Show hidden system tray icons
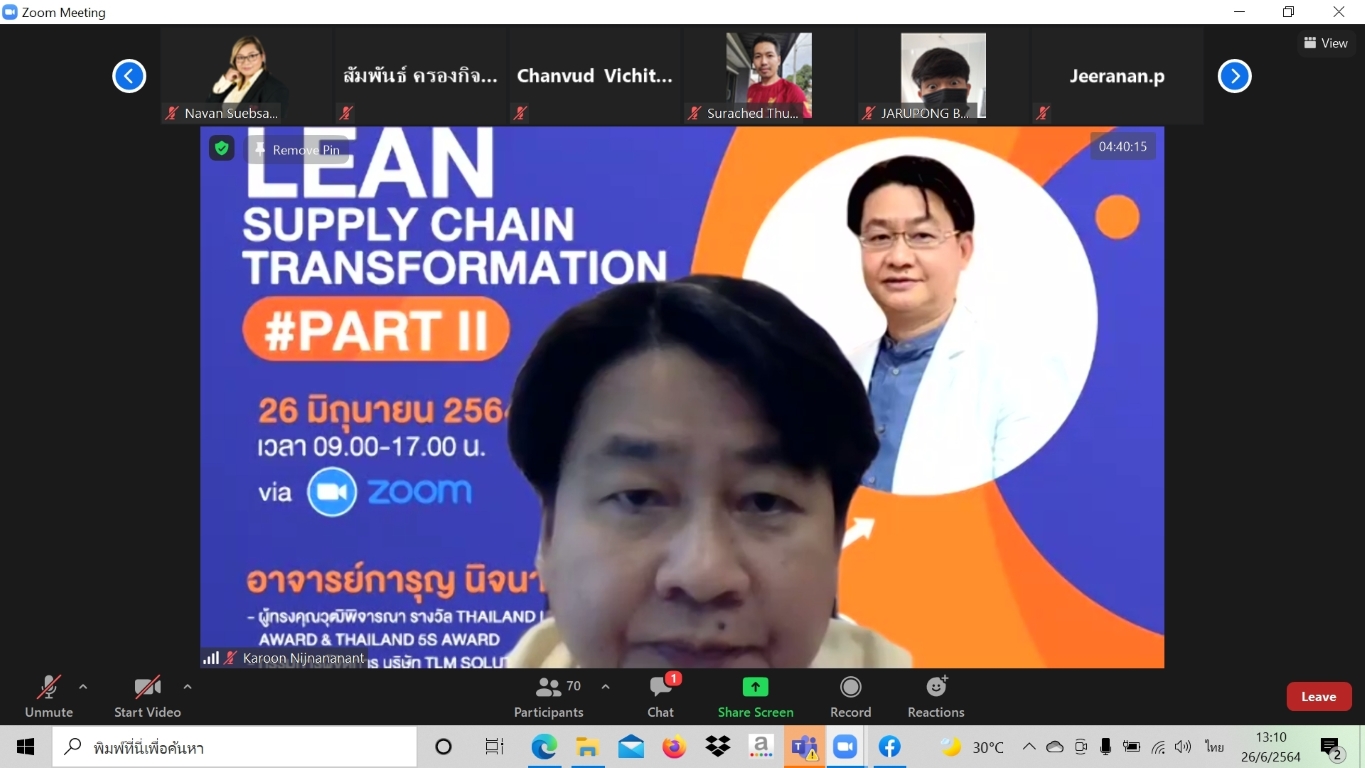 click(1029, 747)
